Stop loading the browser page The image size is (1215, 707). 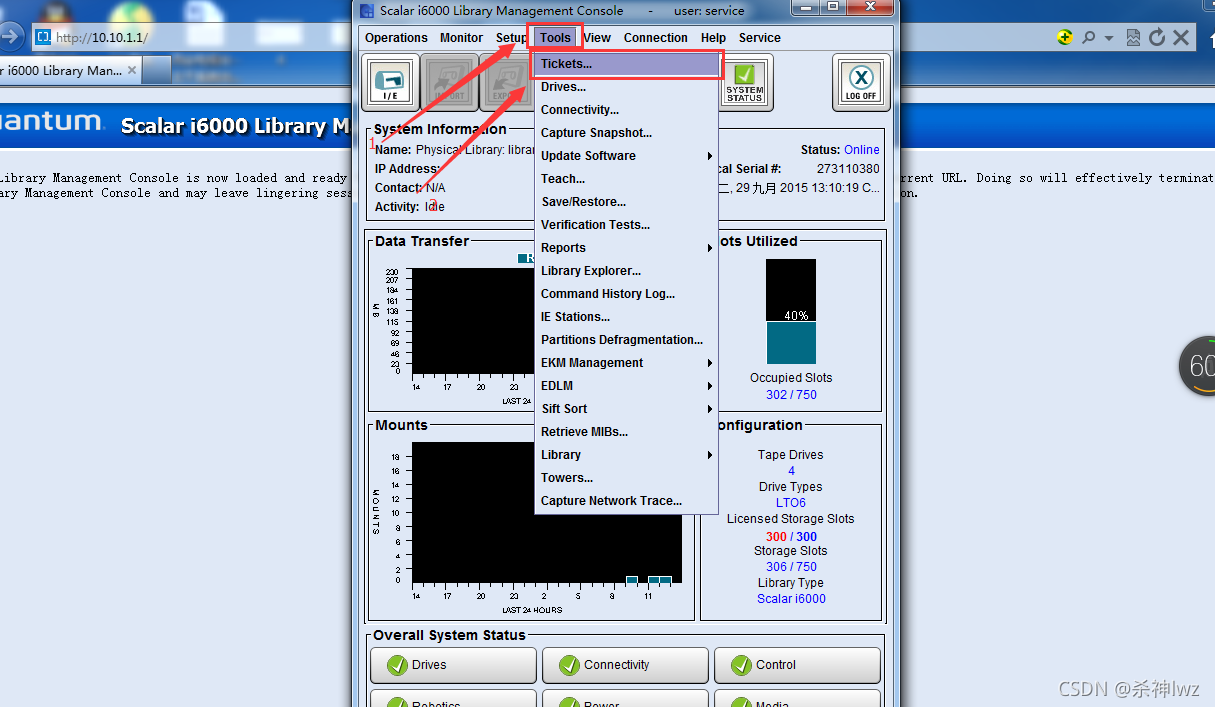coord(1181,37)
